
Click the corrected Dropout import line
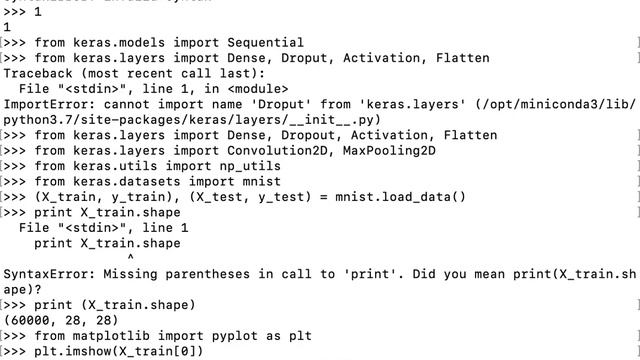tap(250, 135)
